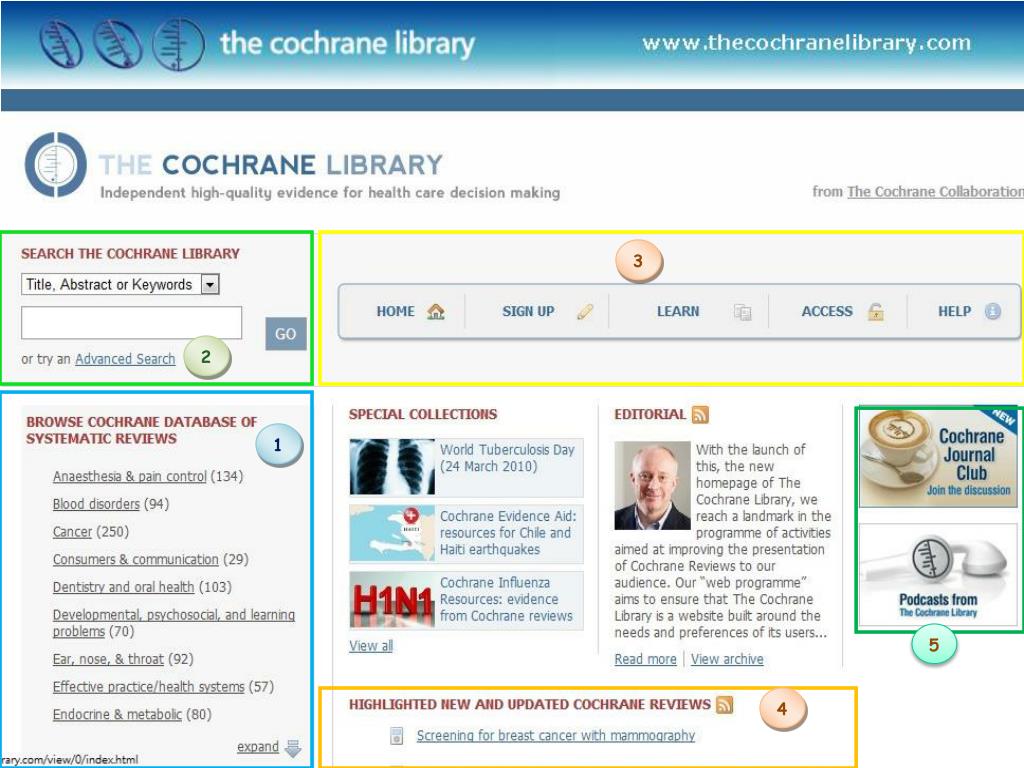This screenshot has width=1024, height=768.
Task: Open the ACCESS menu item
Action: 827,312
